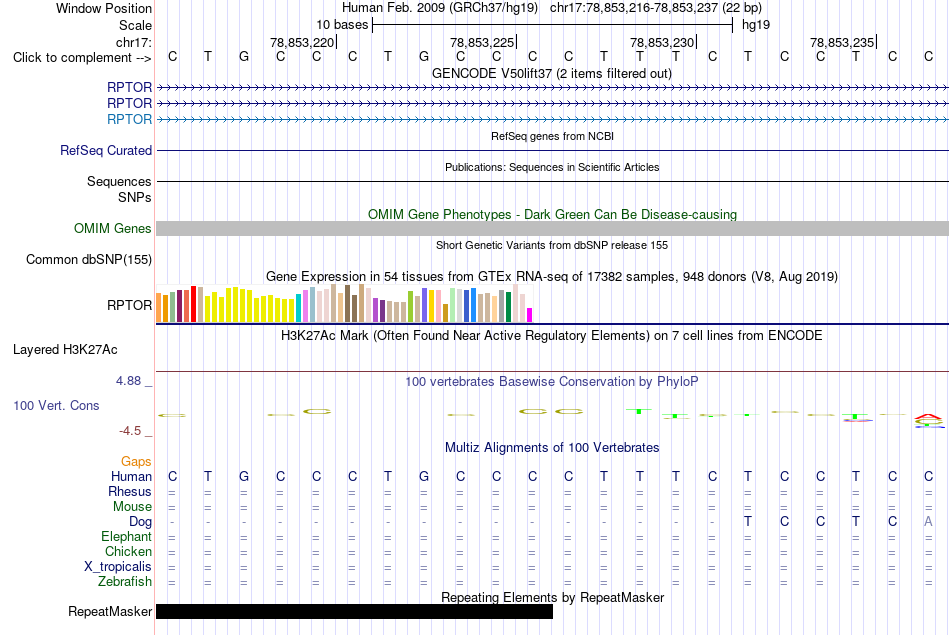Click the gray OMIM Genes bar

552,228
